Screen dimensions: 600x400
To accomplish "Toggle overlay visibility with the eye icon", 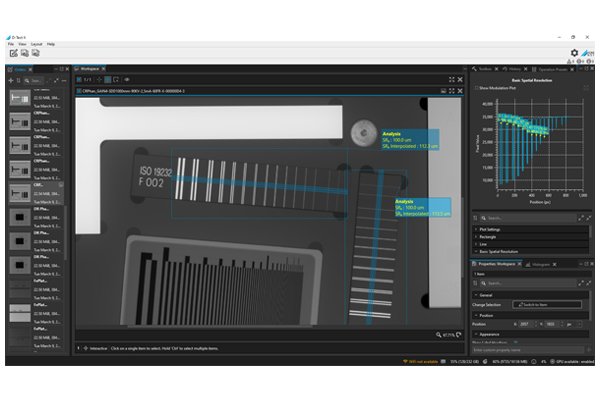I will click(x=127, y=80).
